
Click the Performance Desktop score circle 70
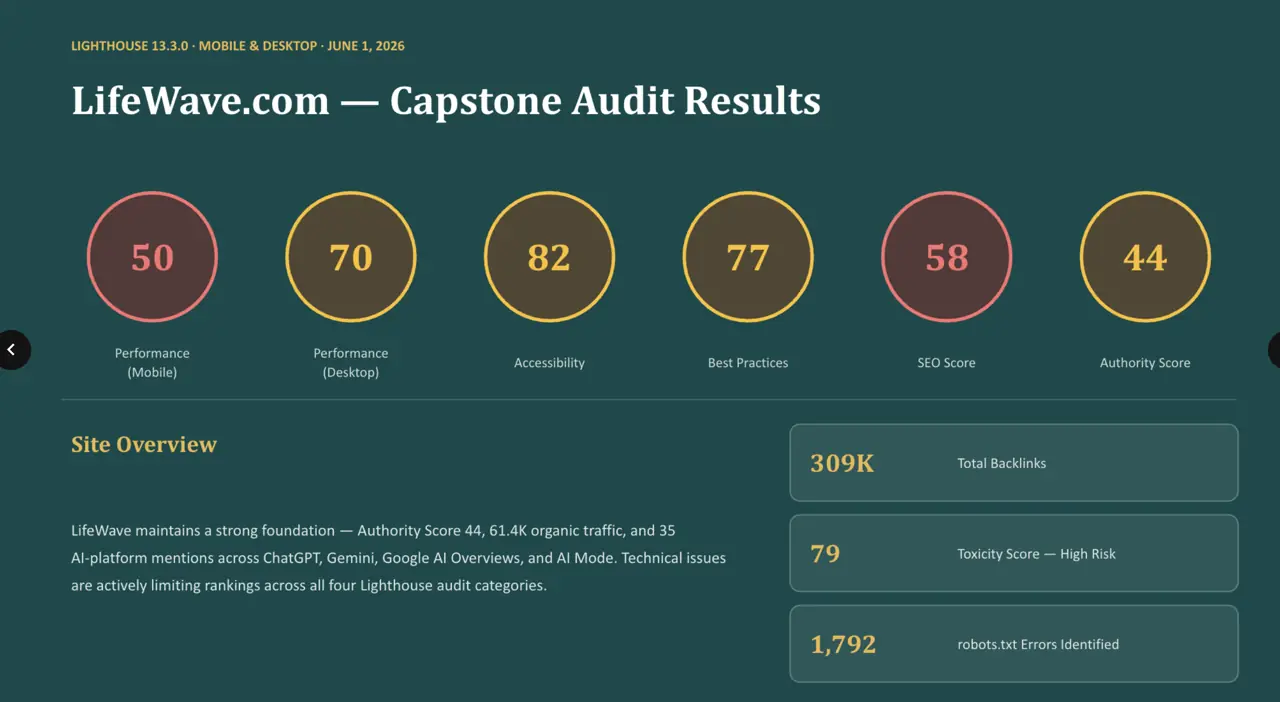point(351,257)
